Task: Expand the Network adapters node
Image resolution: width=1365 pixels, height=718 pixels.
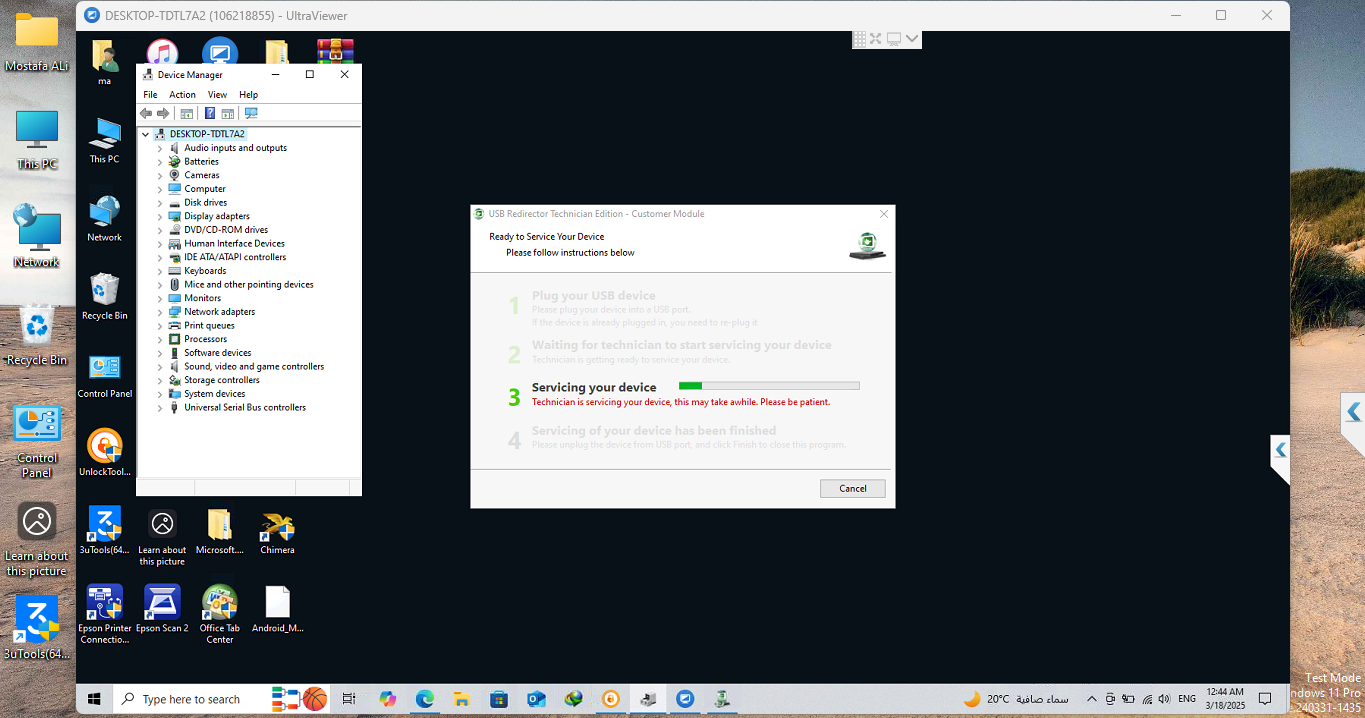Action: 160,312
